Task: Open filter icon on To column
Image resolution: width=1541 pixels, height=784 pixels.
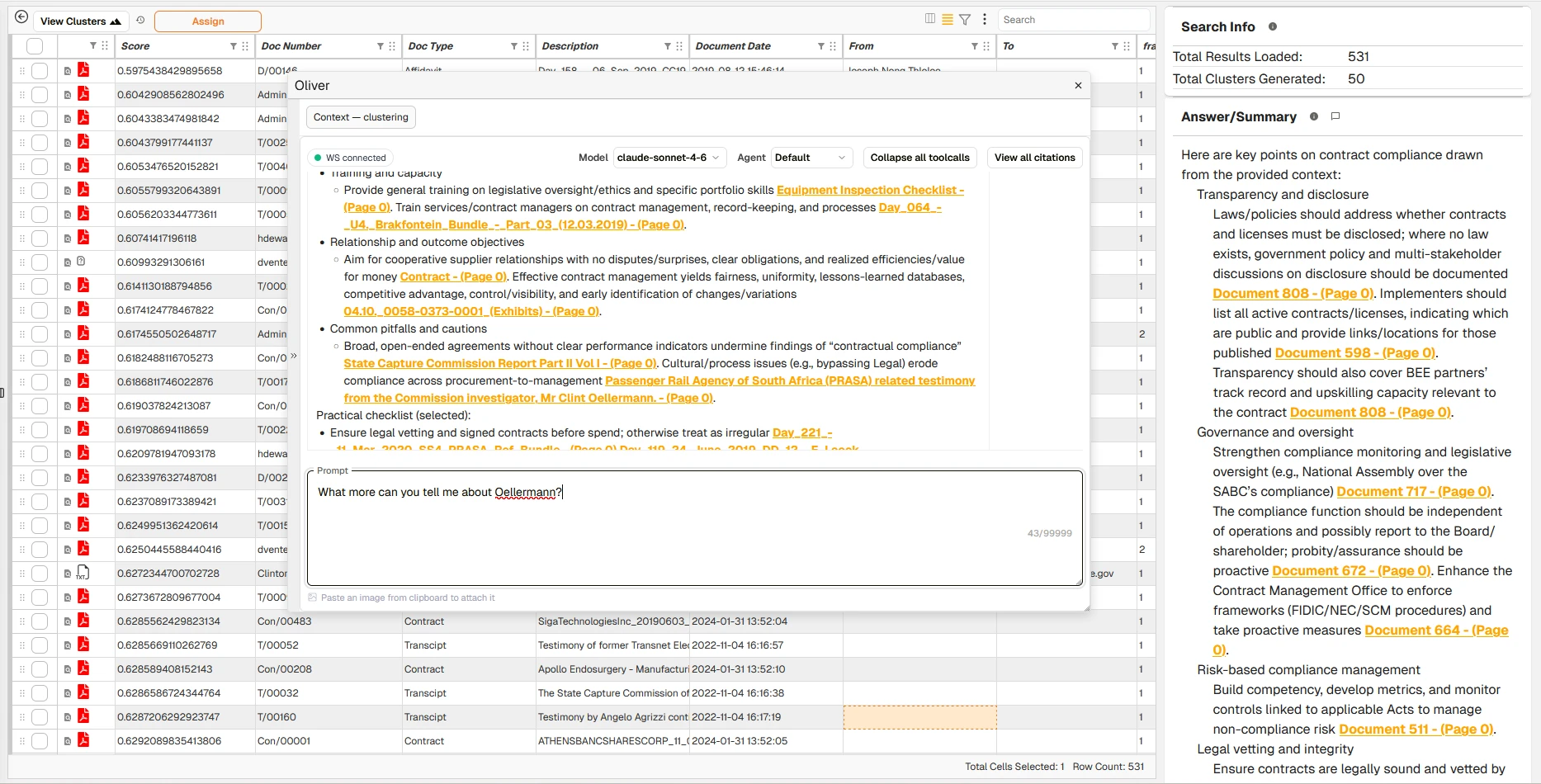Action: (1115, 46)
